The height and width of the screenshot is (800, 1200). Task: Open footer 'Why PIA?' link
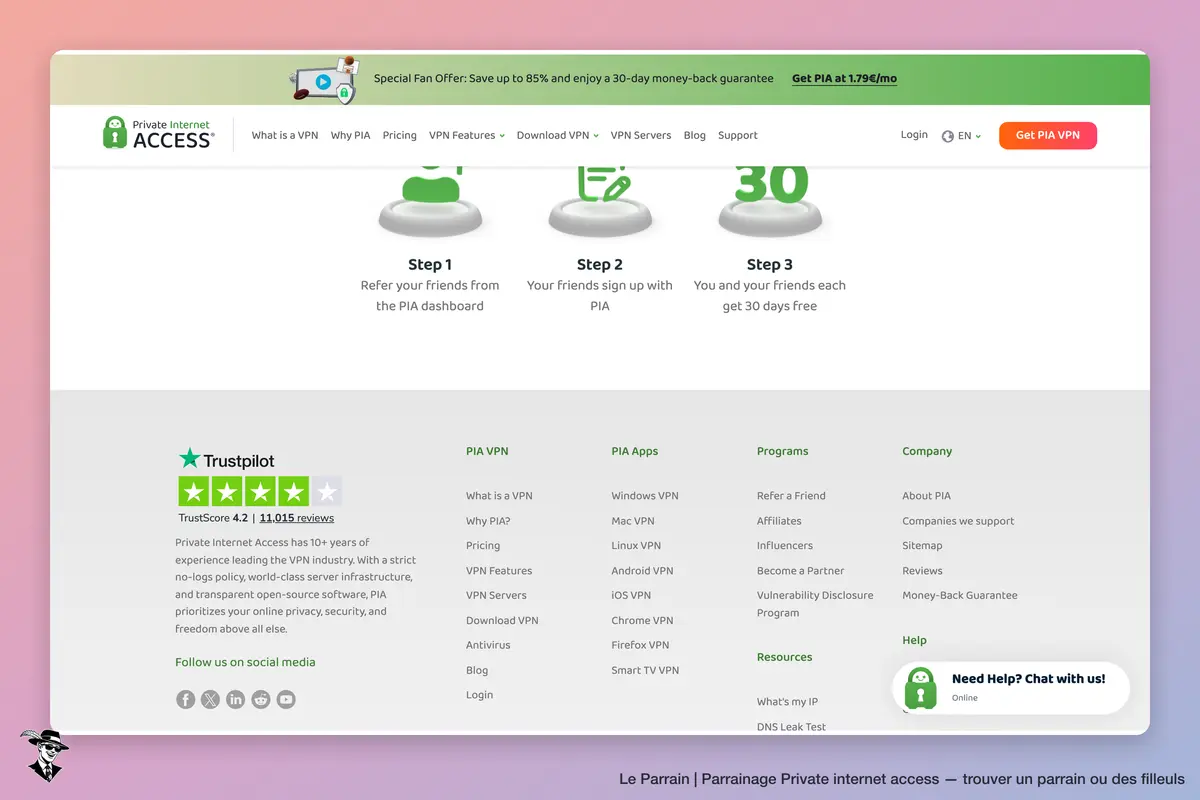pyautogui.click(x=488, y=521)
